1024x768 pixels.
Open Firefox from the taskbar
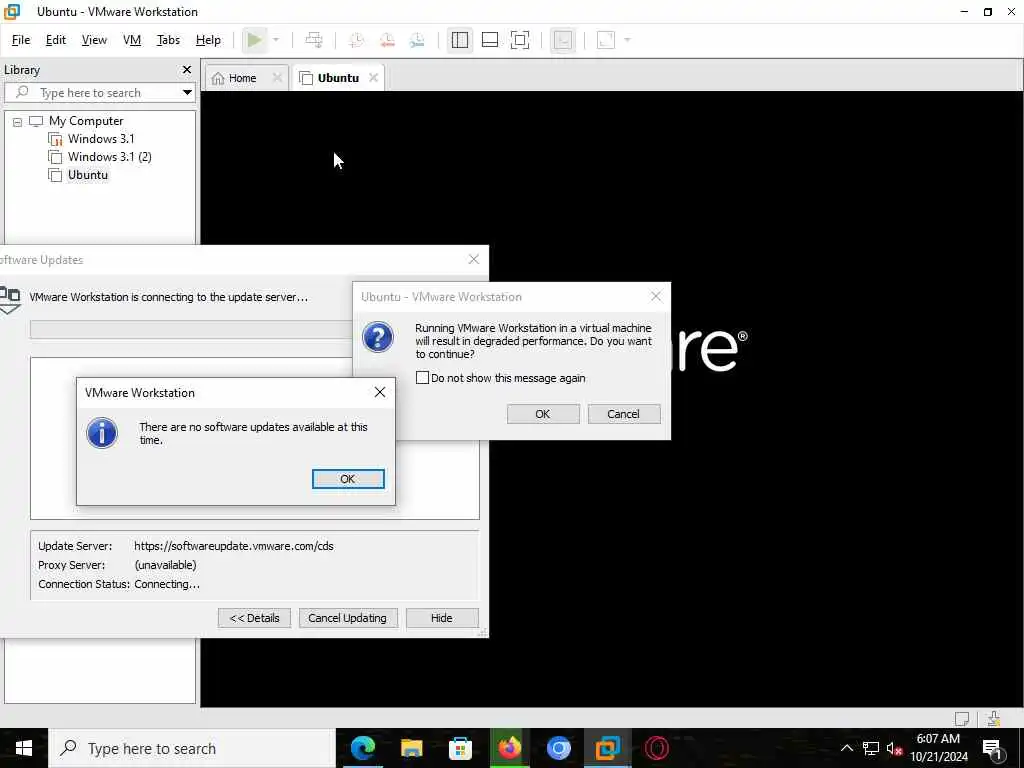point(509,748)
